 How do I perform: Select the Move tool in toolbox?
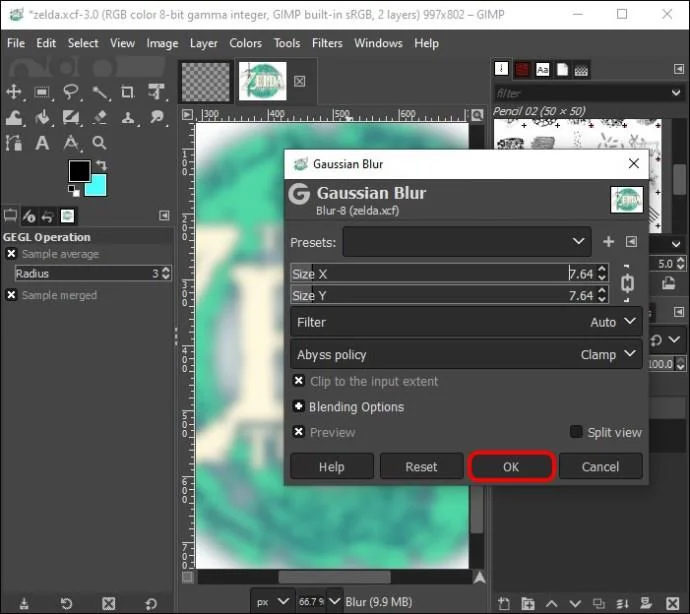point(14,92)
